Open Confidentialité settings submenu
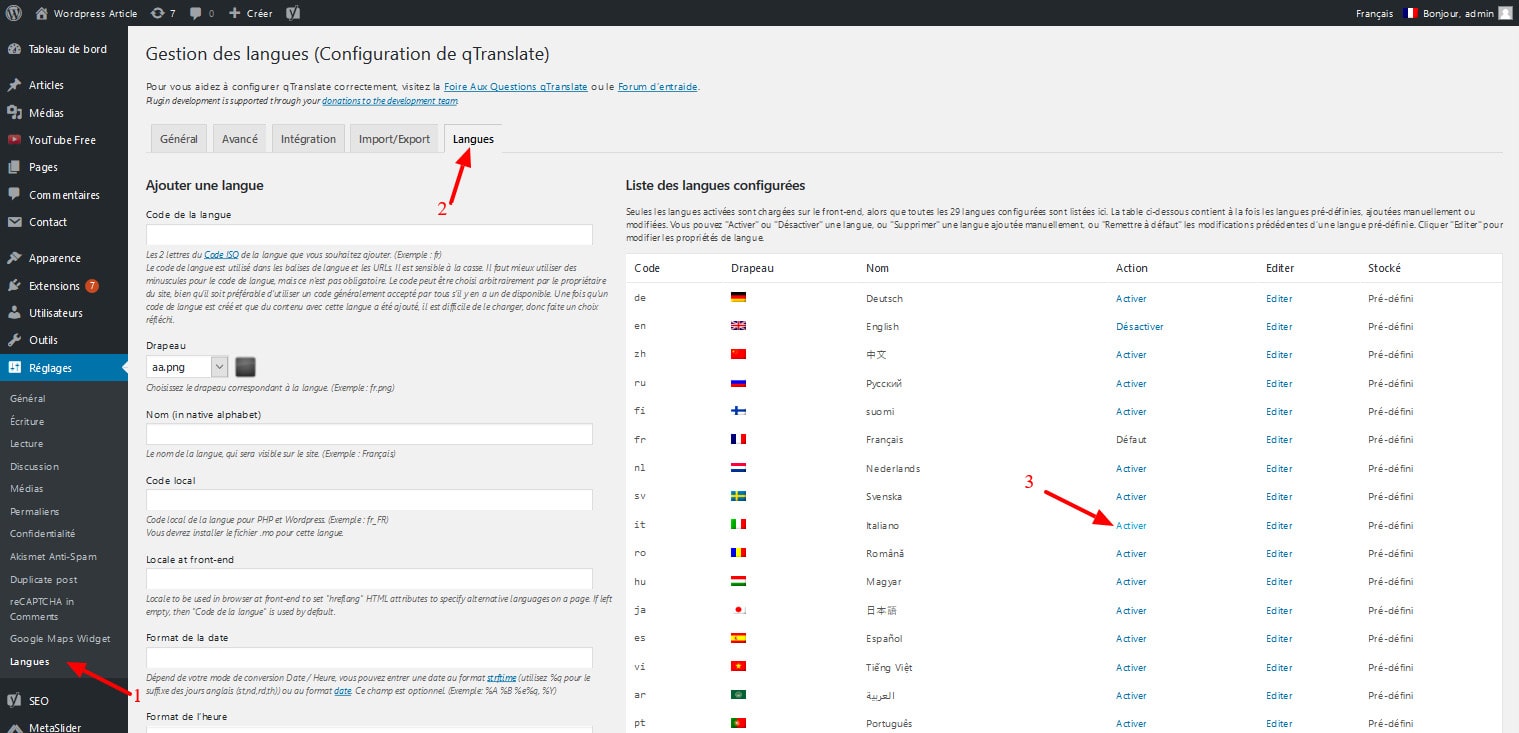1519x733 pixels. [x=43, y=534]
